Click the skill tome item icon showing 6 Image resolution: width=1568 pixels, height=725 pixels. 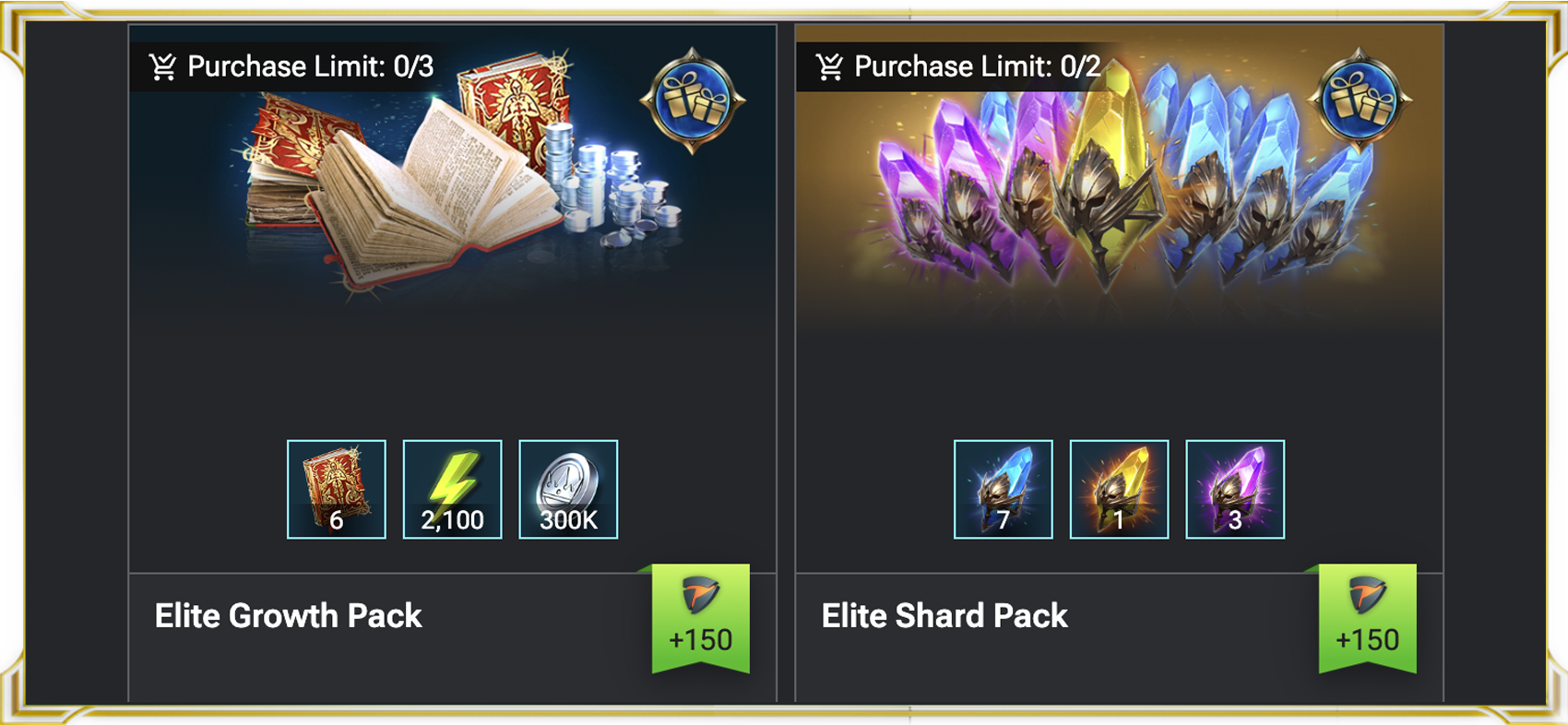337,489
